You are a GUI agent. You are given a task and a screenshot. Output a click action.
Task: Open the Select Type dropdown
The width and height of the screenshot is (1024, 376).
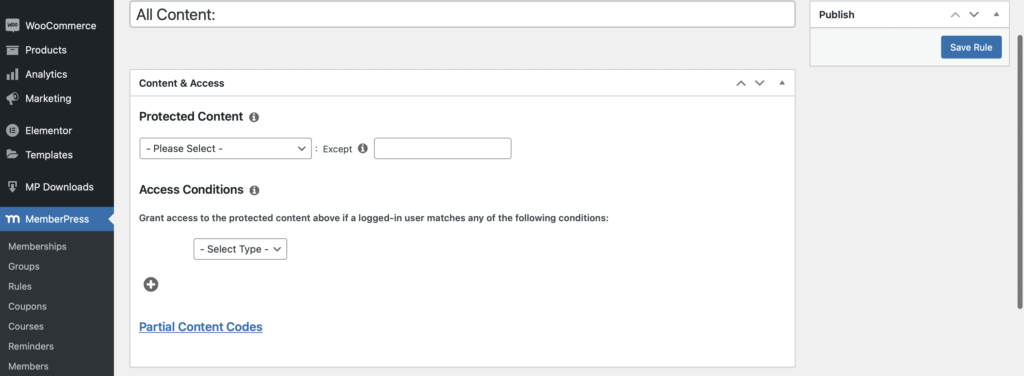(240, 249)
